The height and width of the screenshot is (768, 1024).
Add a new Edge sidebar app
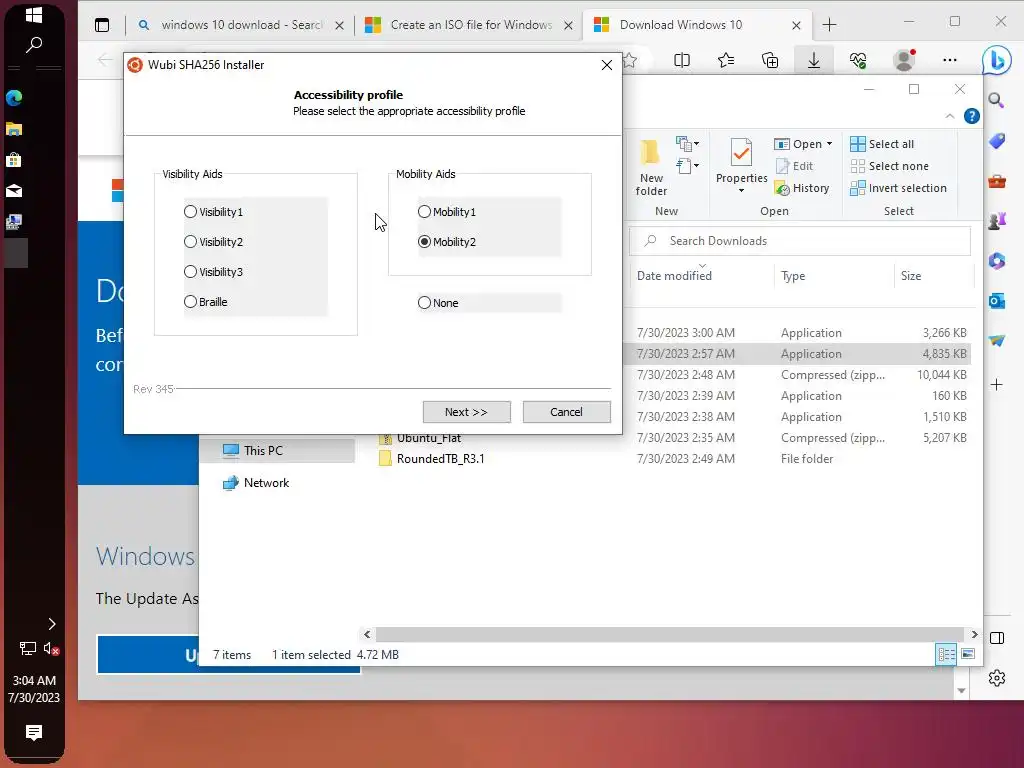point(997,385)
